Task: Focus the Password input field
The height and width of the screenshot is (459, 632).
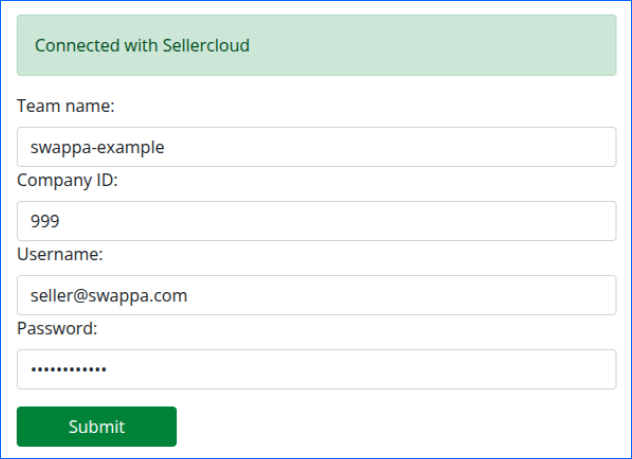Action: (x=316, y=369)
